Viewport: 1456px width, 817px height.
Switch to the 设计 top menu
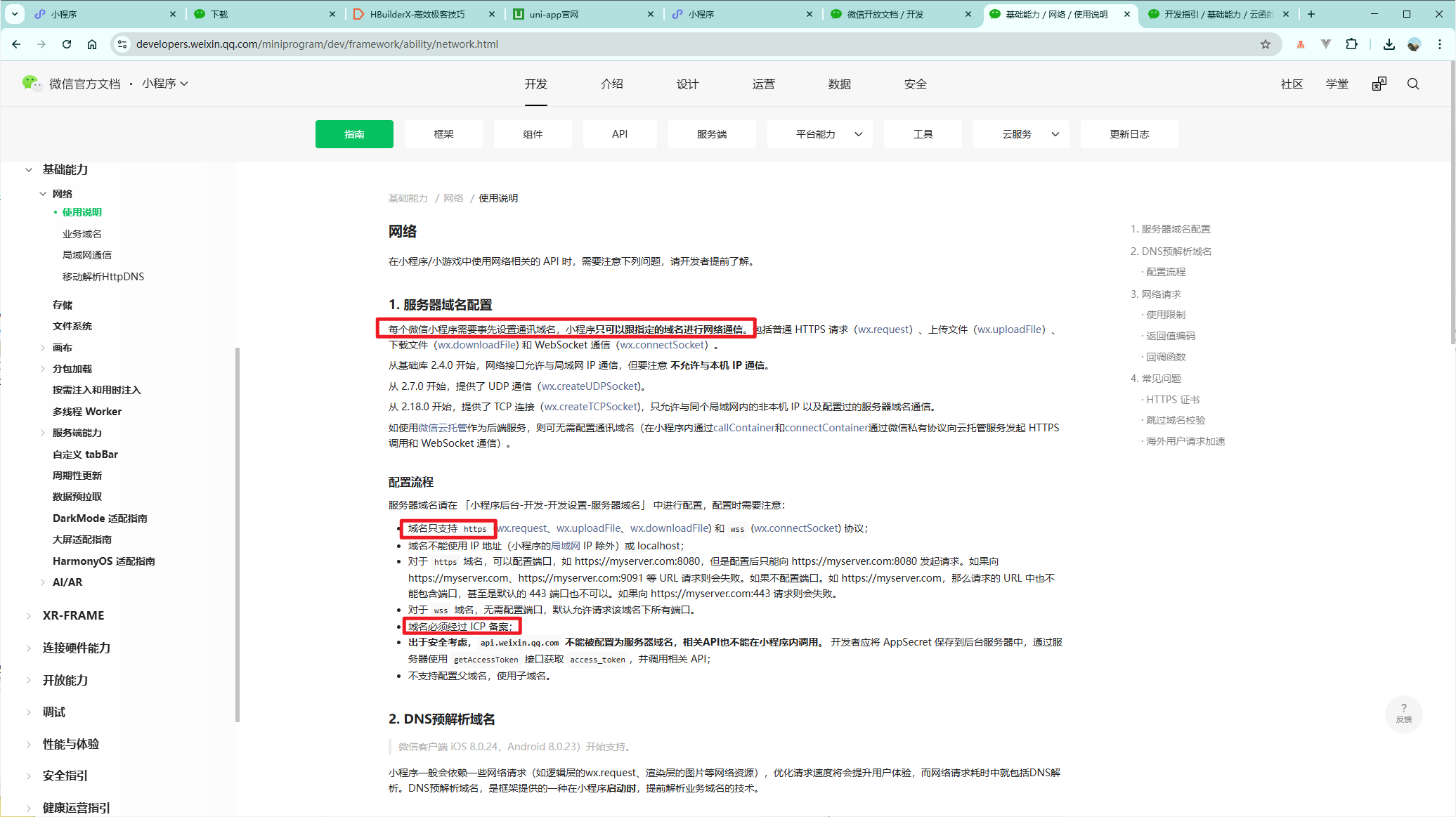687,84
